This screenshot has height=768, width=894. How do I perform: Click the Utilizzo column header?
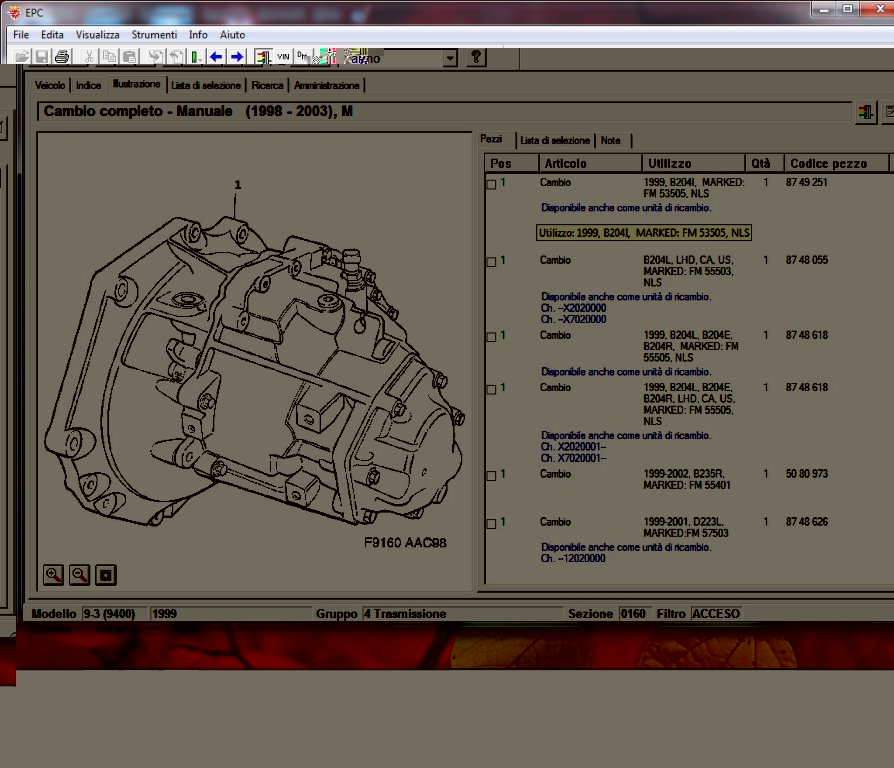pos(693,163)
